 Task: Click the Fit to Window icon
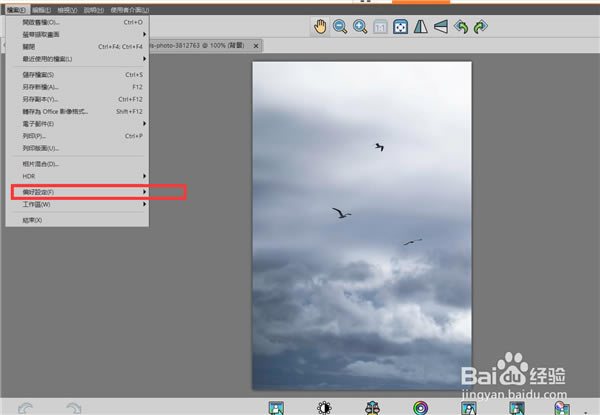[400, 27]
